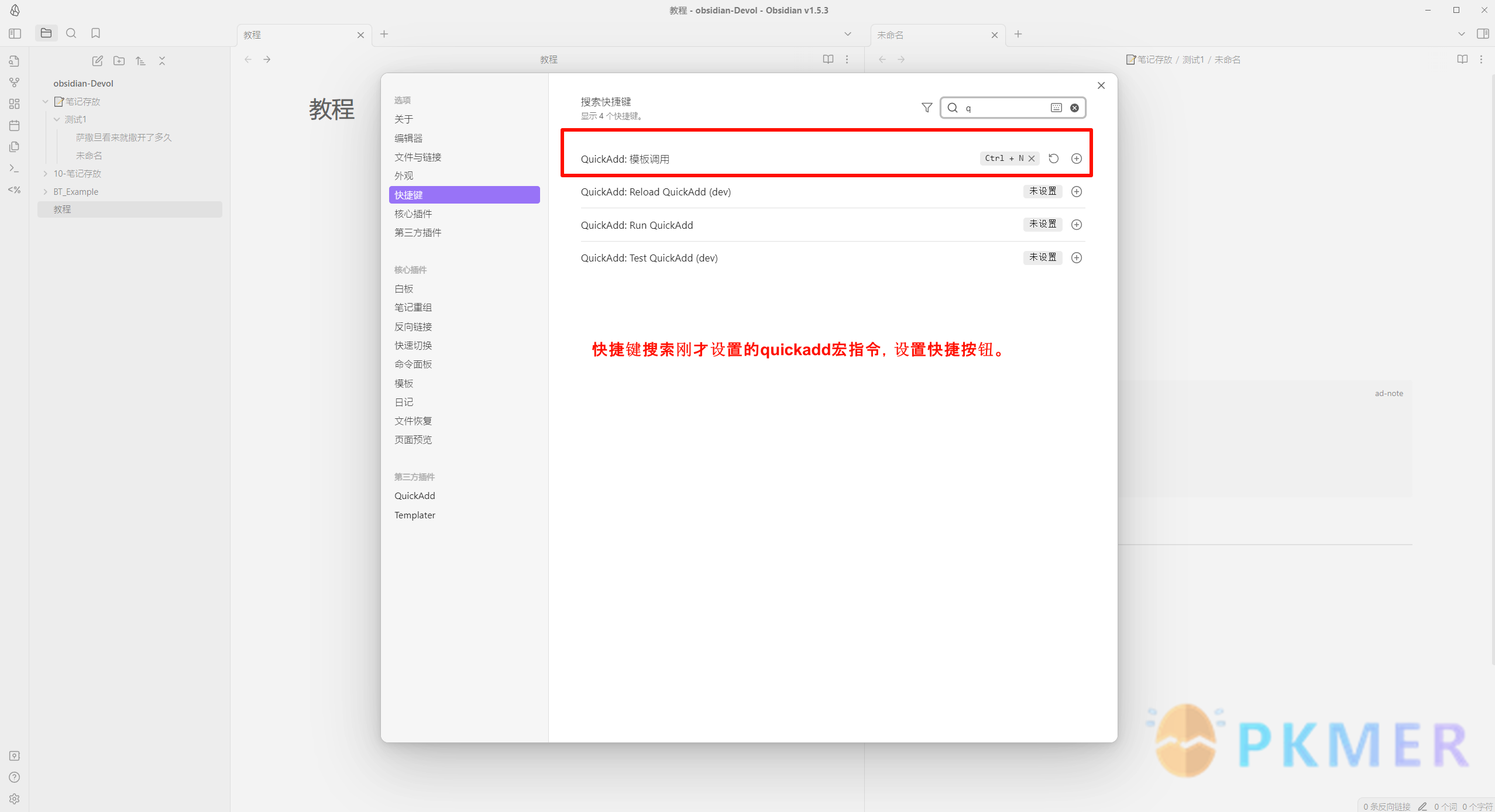
Task: Remove the Ctrl + N hotkey
Action: click(1032, 159)
